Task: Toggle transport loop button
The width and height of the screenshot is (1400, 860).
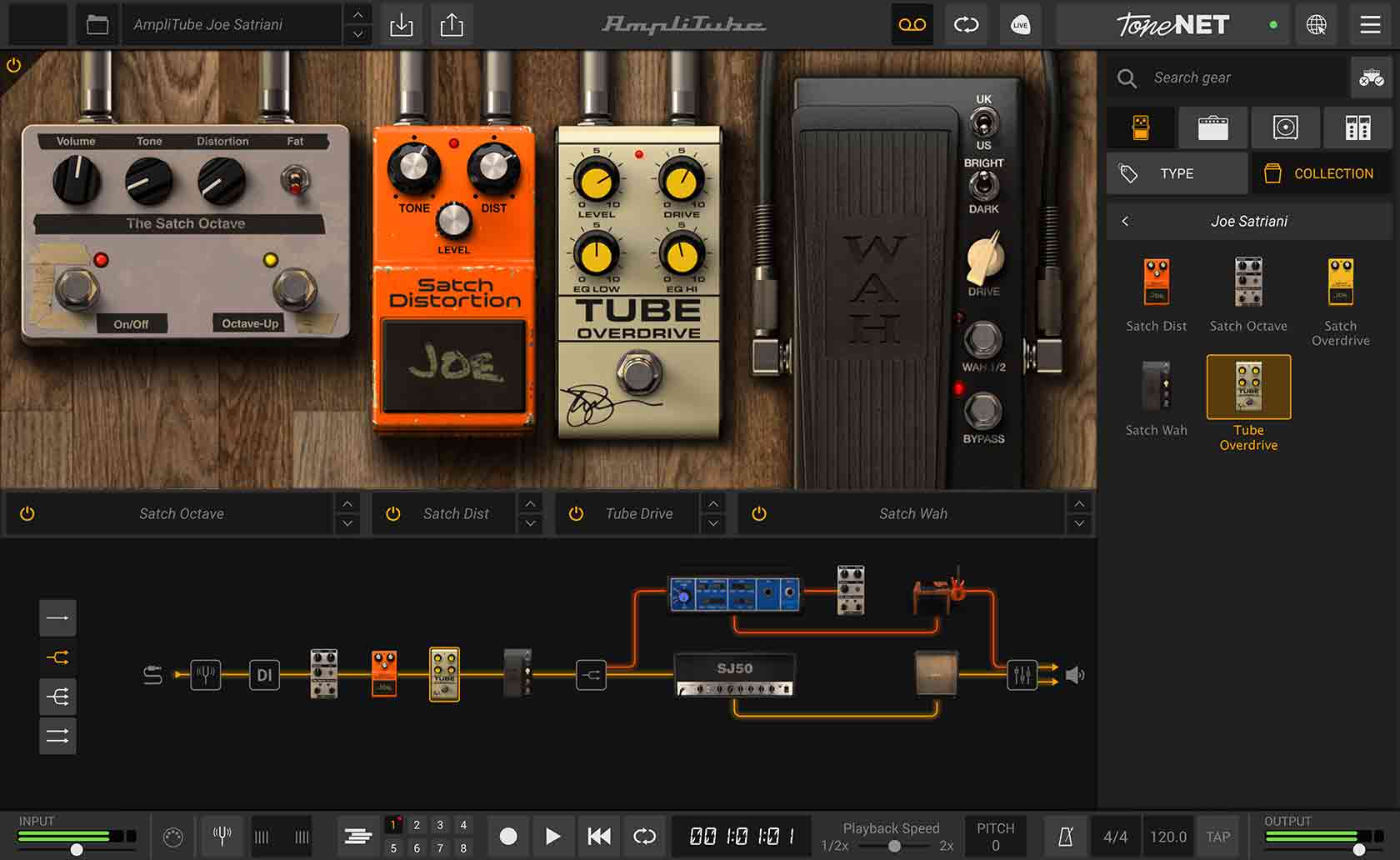Action: tap(644, 836)
